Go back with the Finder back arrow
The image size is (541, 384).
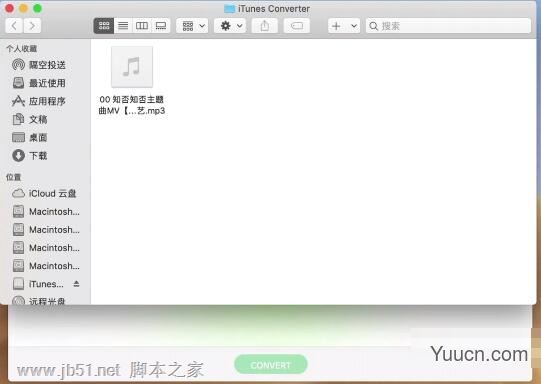pos(14,26)
